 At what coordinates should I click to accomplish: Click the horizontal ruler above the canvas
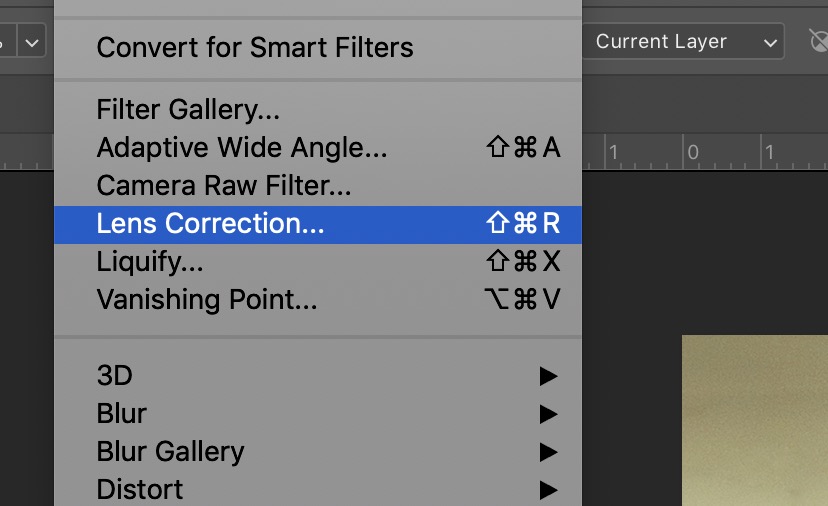tap(700, 154)
